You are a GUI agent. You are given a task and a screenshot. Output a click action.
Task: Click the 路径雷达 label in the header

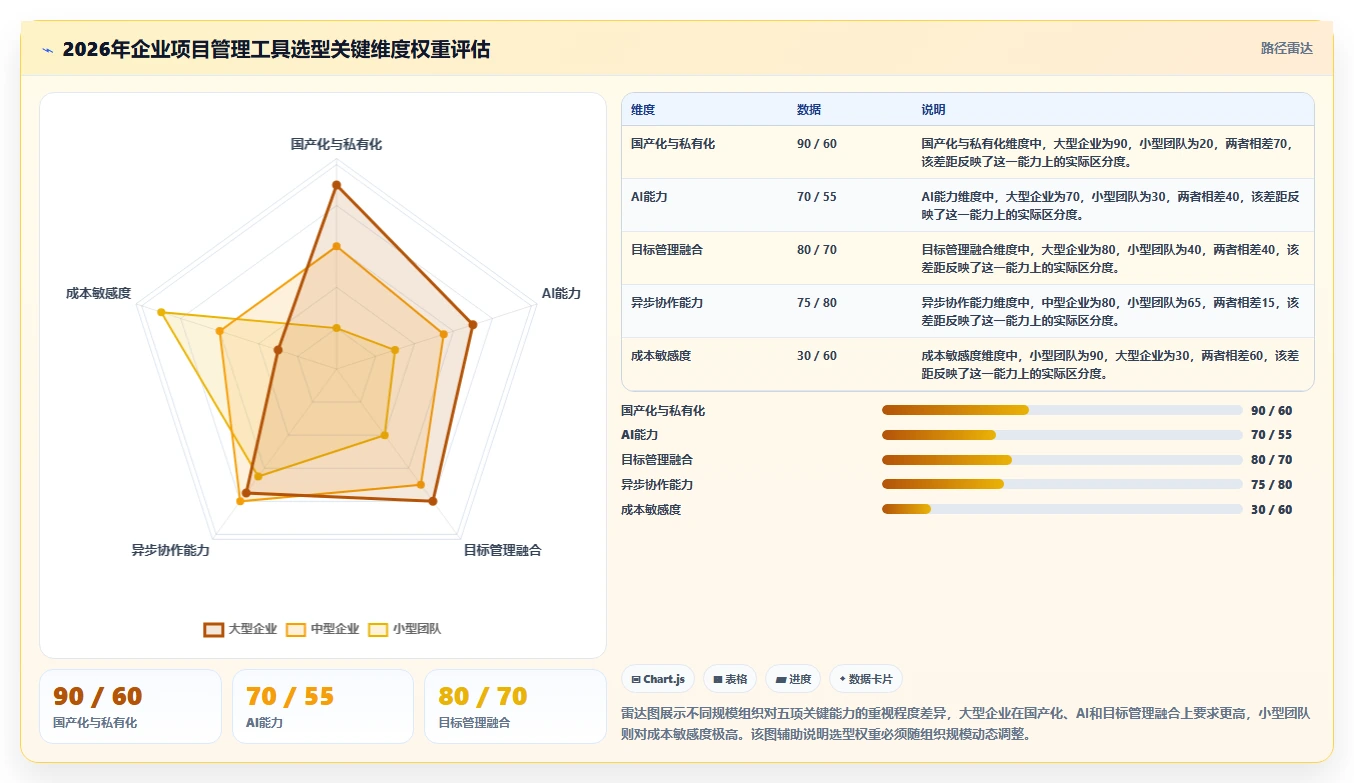pos(1286,48)
